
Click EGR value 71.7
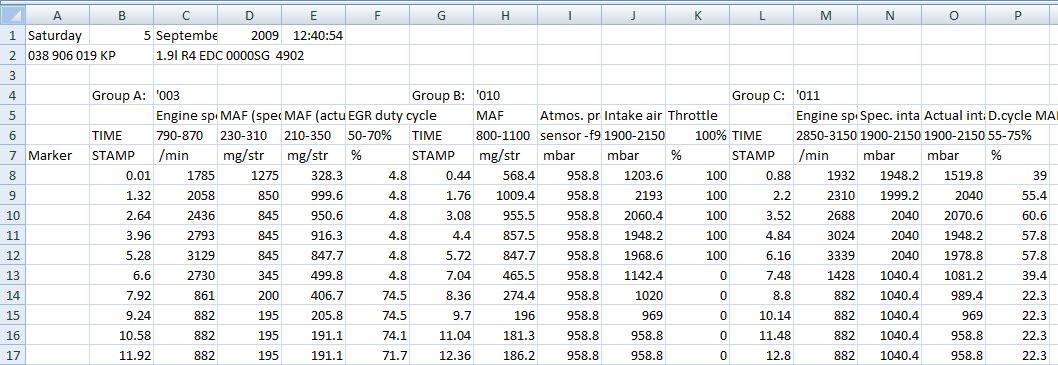coord(377,356)
